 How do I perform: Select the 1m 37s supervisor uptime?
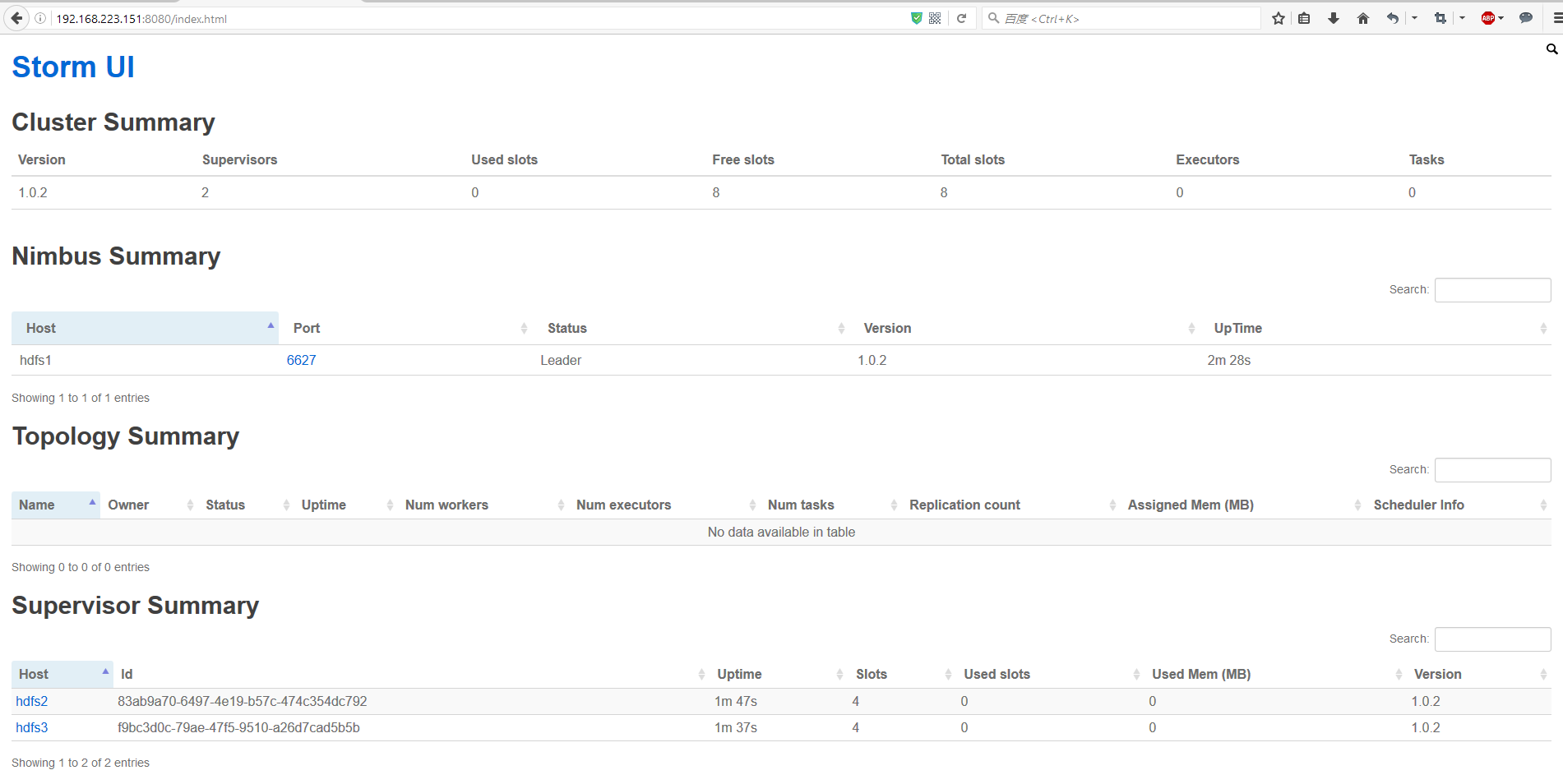[736, 727]
